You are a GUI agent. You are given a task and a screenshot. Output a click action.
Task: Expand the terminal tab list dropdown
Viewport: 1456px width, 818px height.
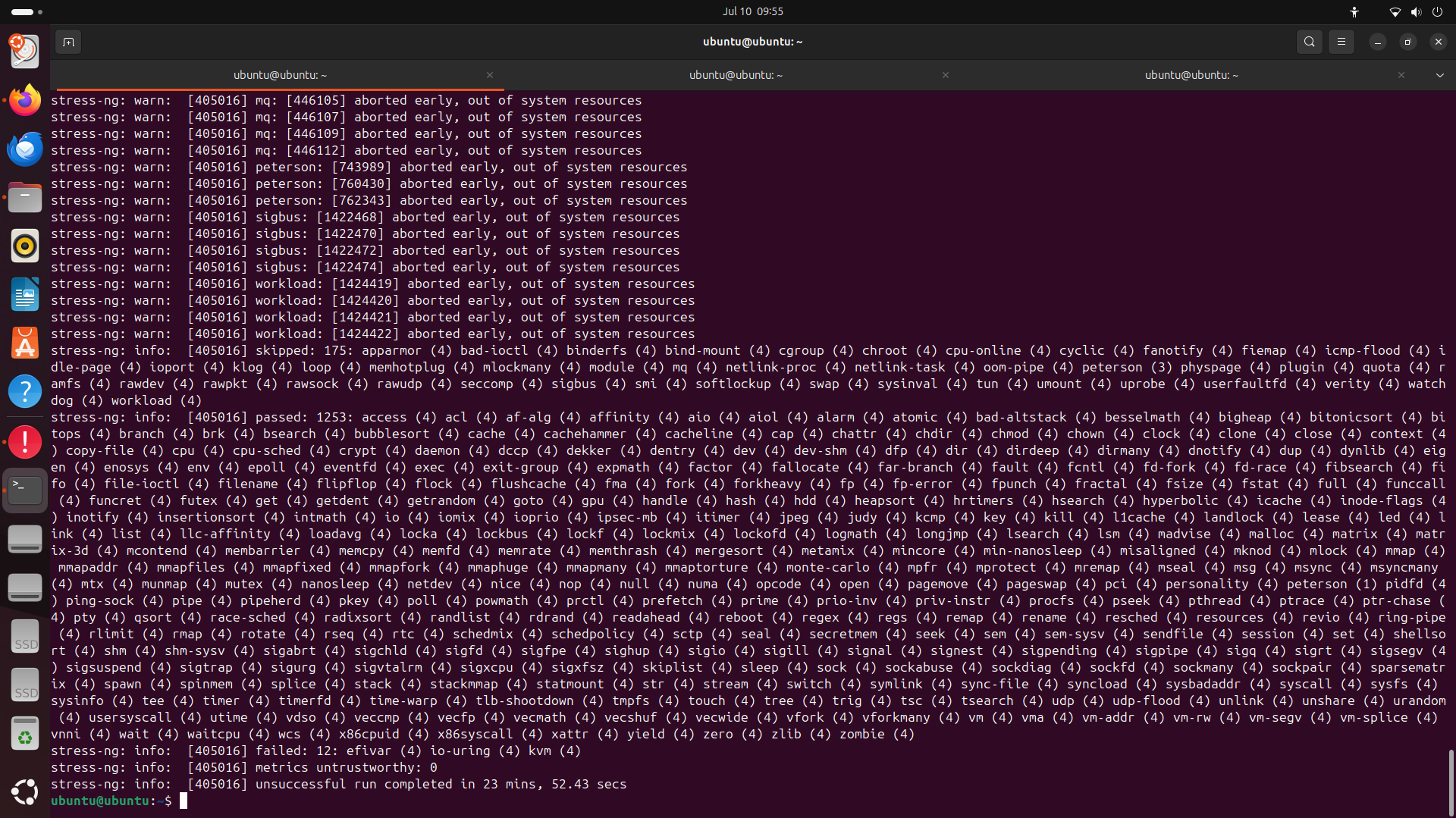[1439, 75]
